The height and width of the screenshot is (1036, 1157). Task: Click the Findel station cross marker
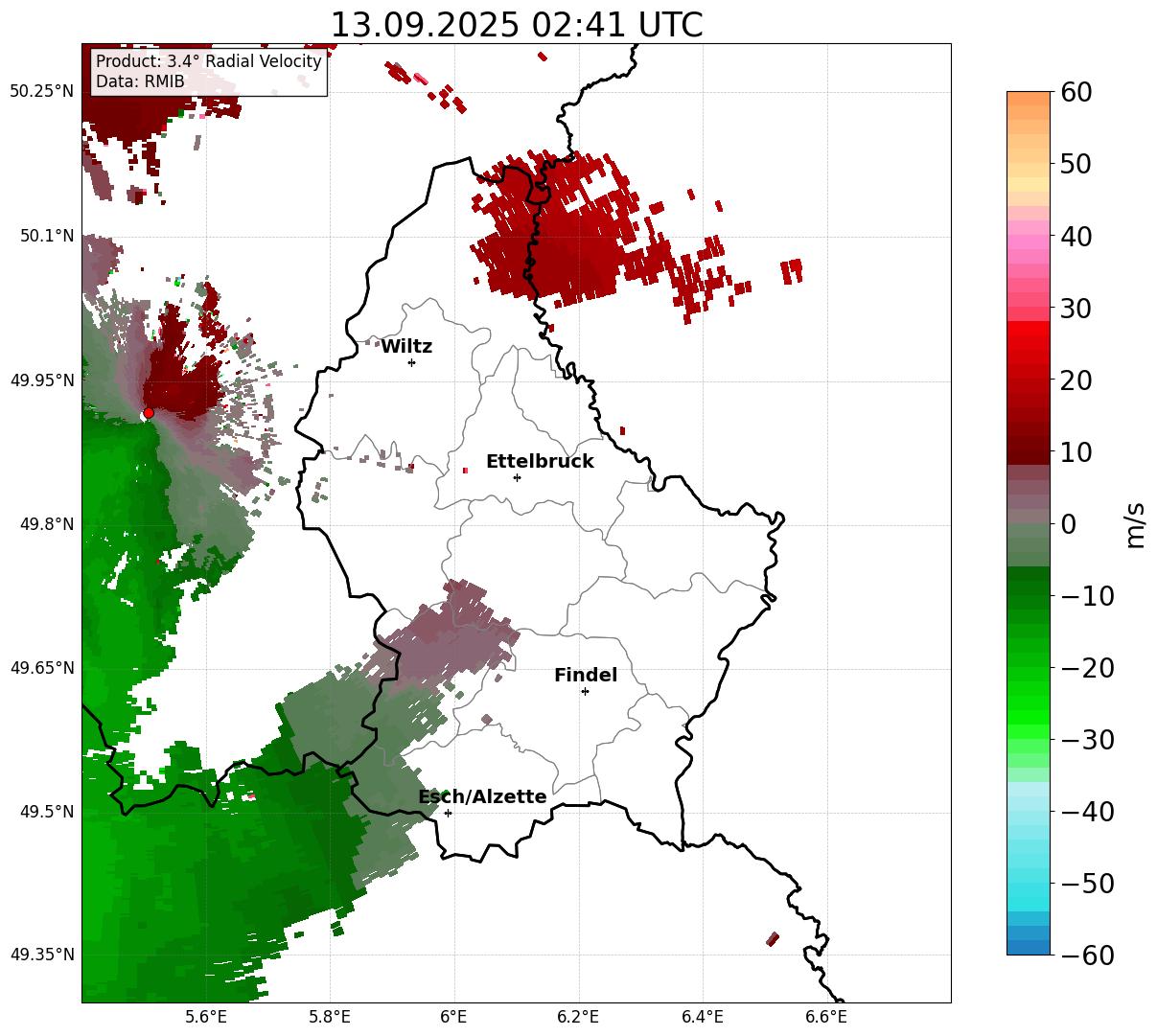click(x=585, y=691)
